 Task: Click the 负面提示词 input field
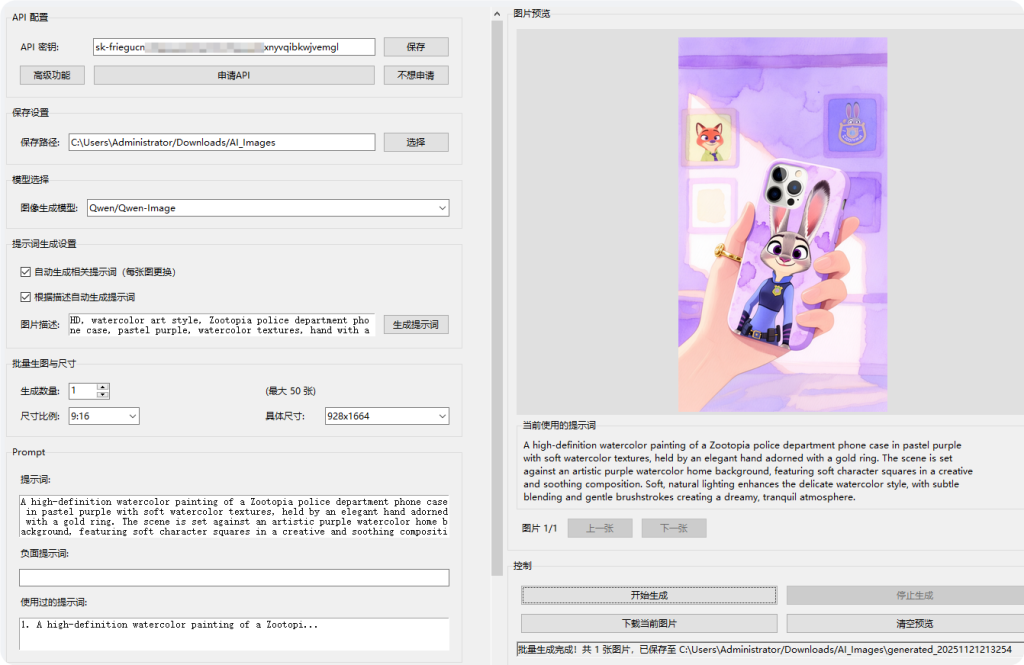click(x=234, y=577)
